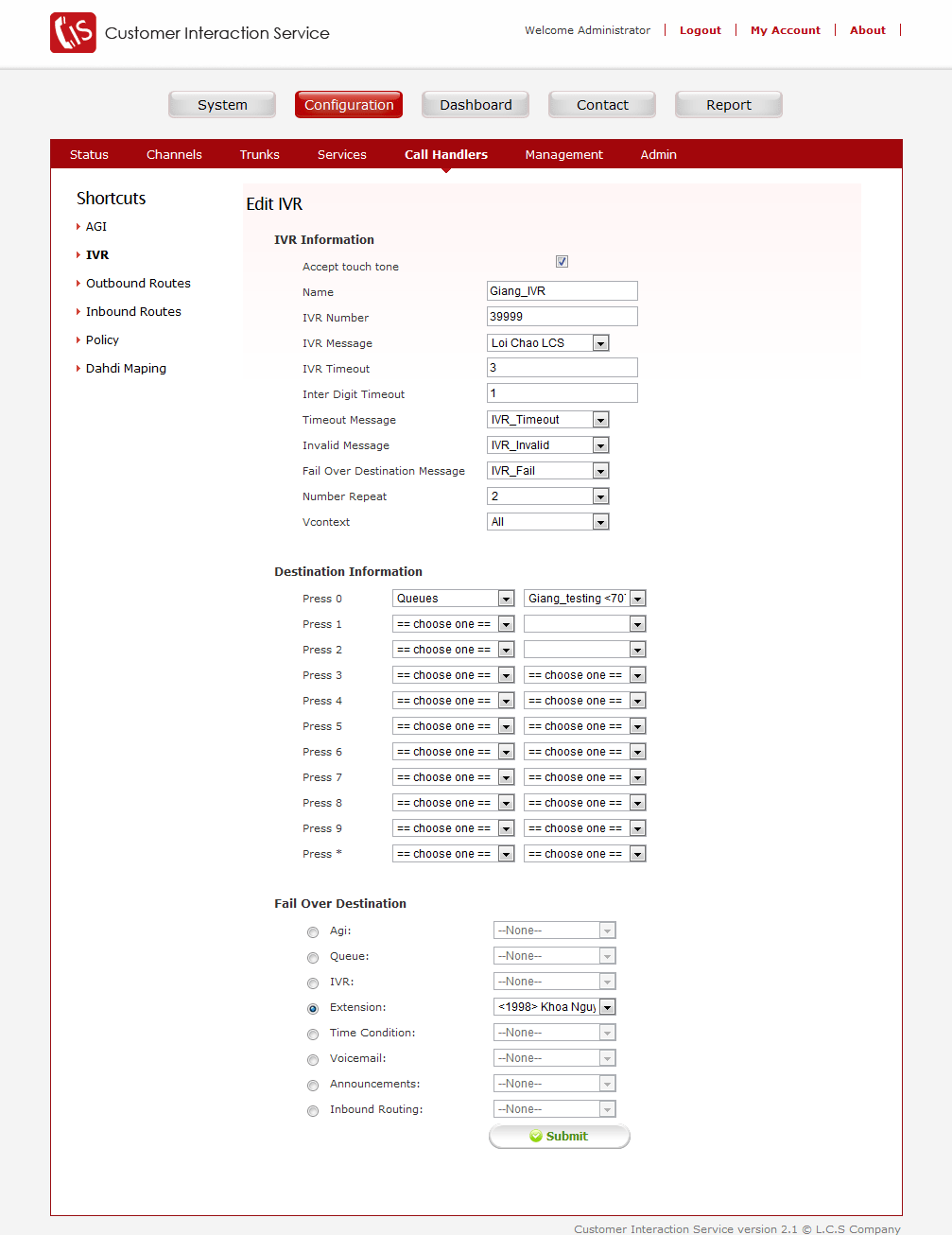
Task: Go to the Dahdi Maping shortcut
Action: pos(126,368)
